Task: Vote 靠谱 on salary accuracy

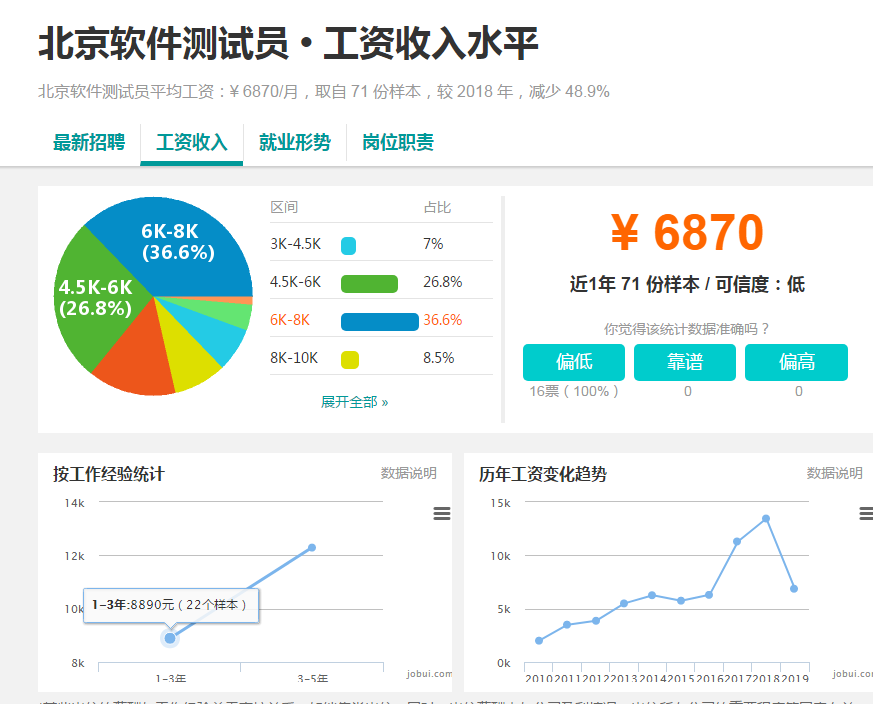Action: click(685, 362)
